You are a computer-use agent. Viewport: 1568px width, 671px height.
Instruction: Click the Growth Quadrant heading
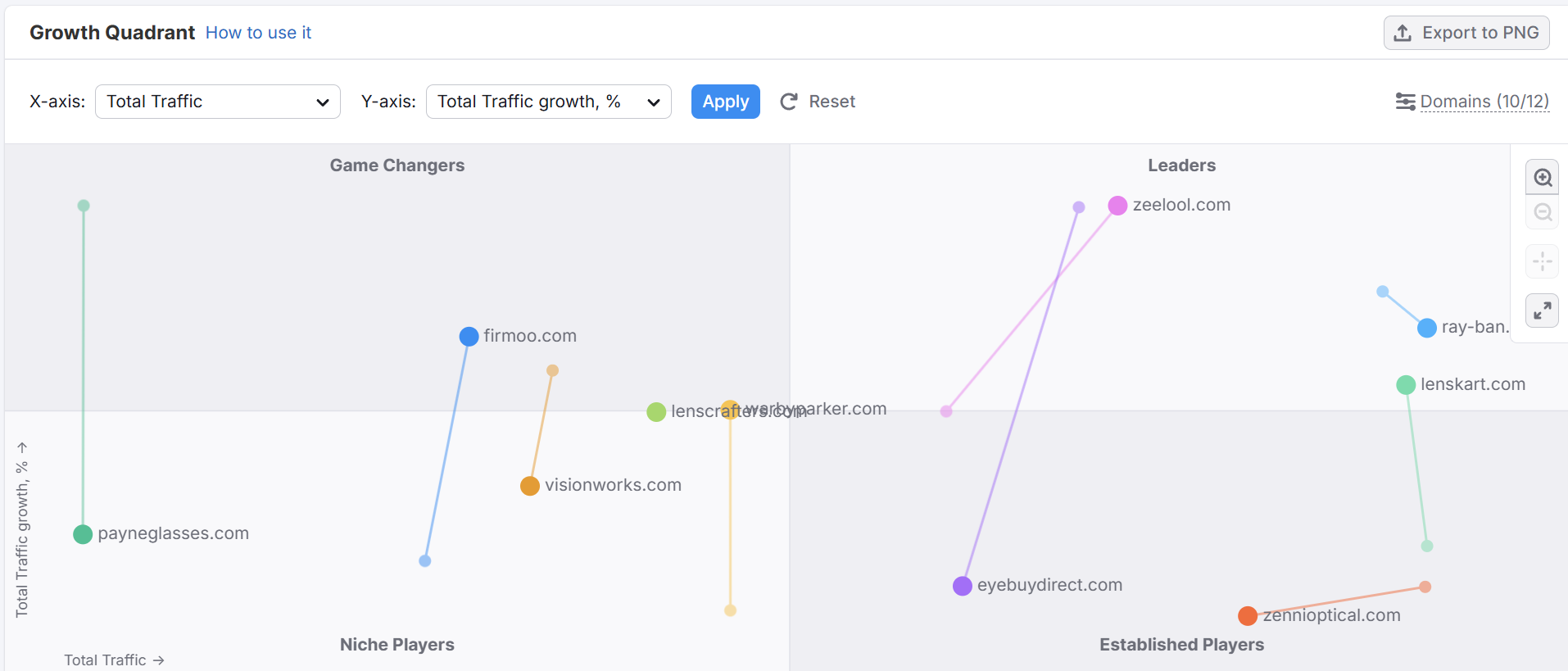click(x=112, y=33)
